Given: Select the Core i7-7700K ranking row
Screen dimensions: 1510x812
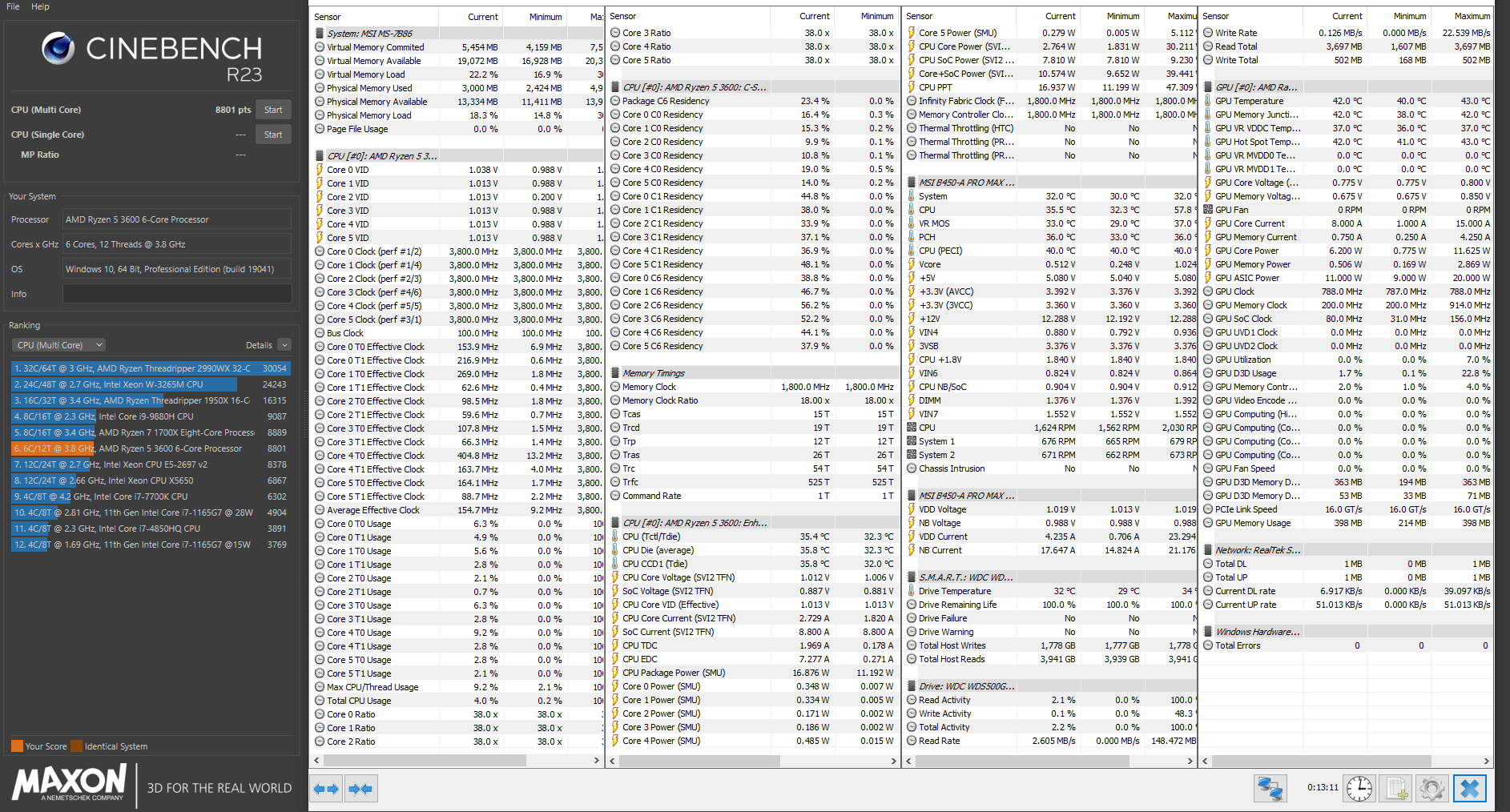Looking at the screenshot, I should pyautogui.click(x=151, y=496).
